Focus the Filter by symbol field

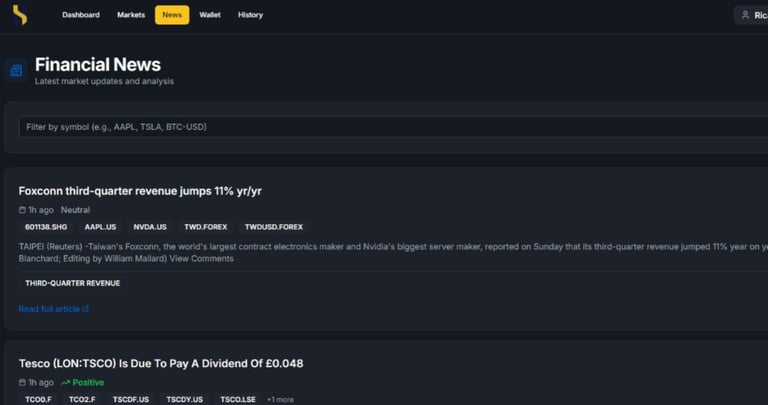point(393,127)
